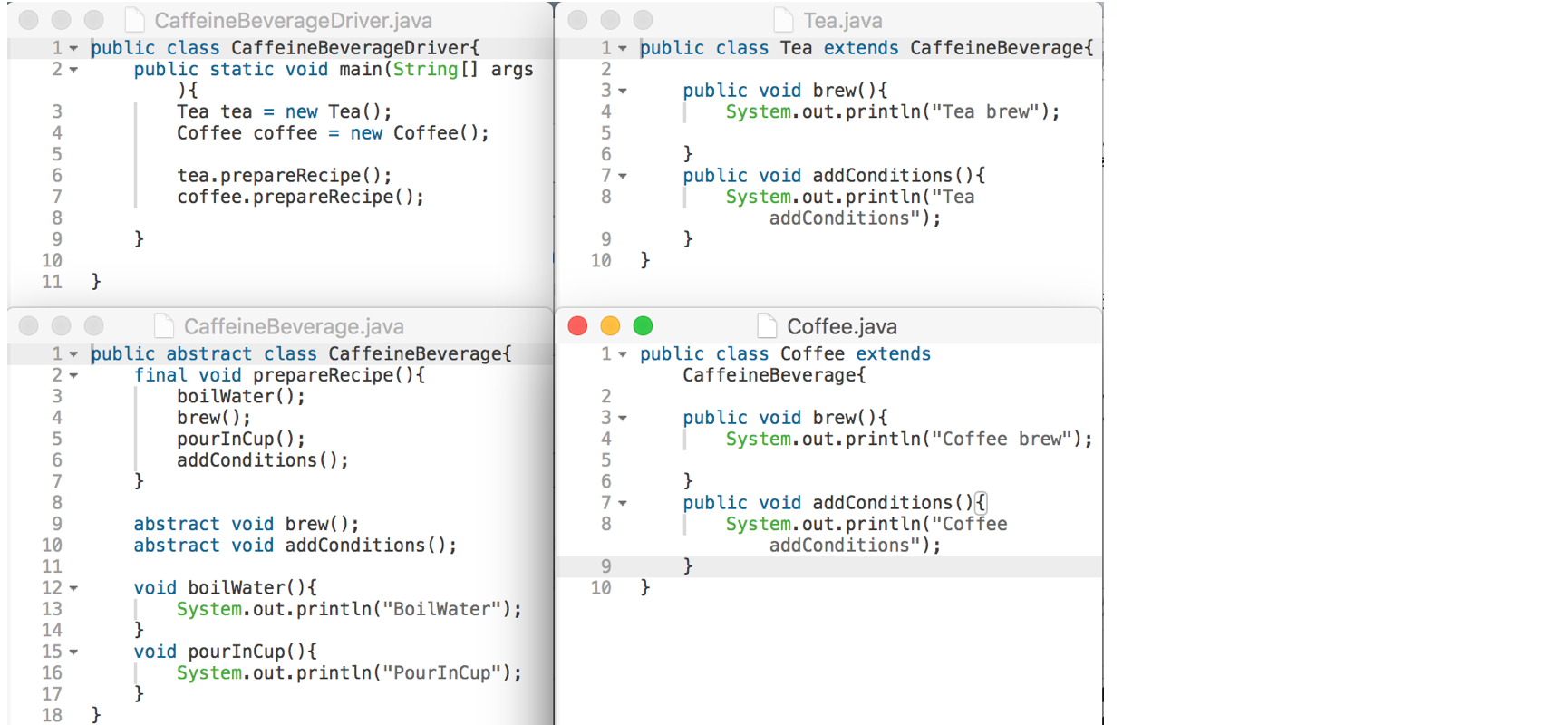
Task: Click the line 'Tea tea = new Tea();'
Action: coord(285,111)
